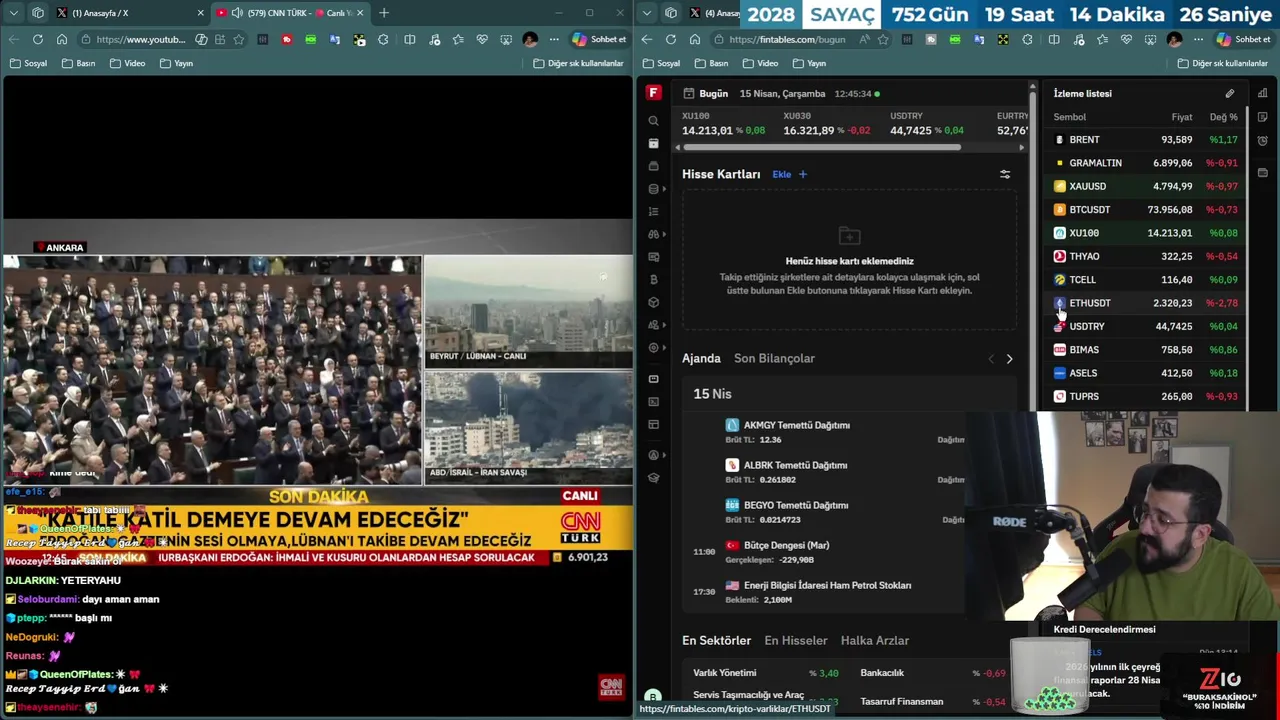The height and width of the screenshot is (720, 1280).
Task: Reload the YouTube page in left browser
Action: [x=38, y=39]
